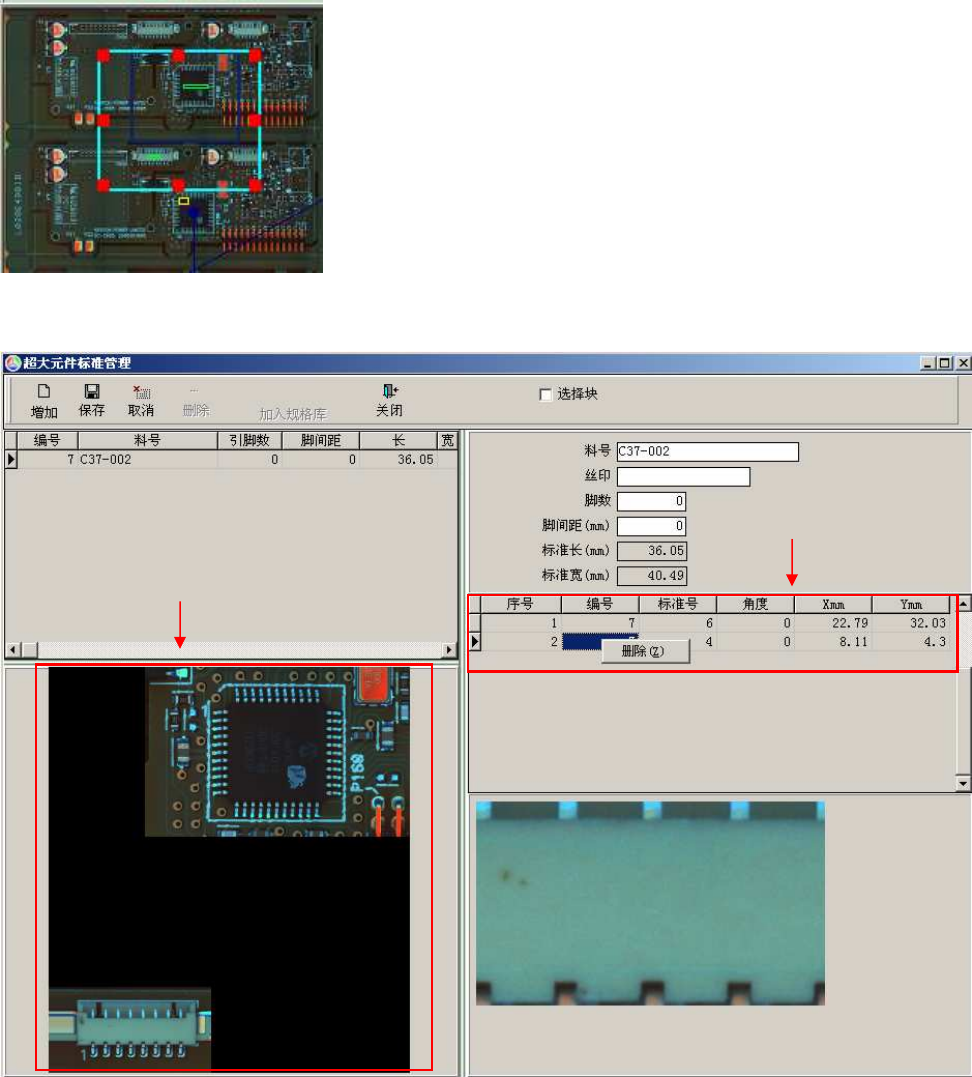Viewport: 972px width, 1077px height.
Task: Click the 增加 (Add) toolbar icon
Action: coord(44,391)
